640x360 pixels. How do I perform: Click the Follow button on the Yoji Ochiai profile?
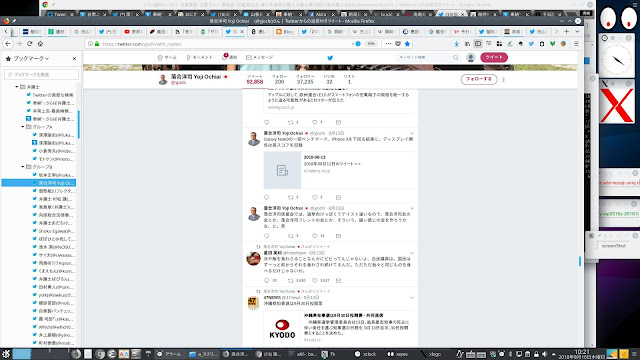(x=479, y=79)
